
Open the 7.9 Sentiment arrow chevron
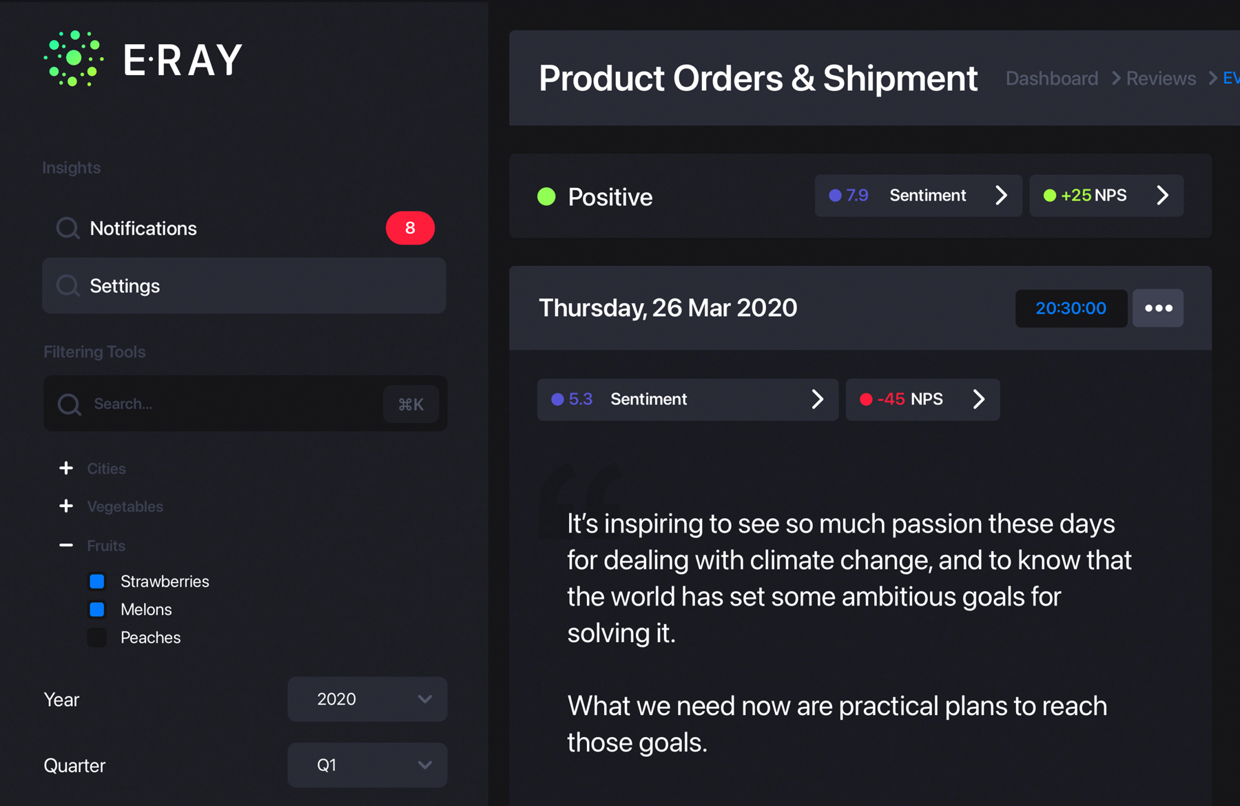1001,196
